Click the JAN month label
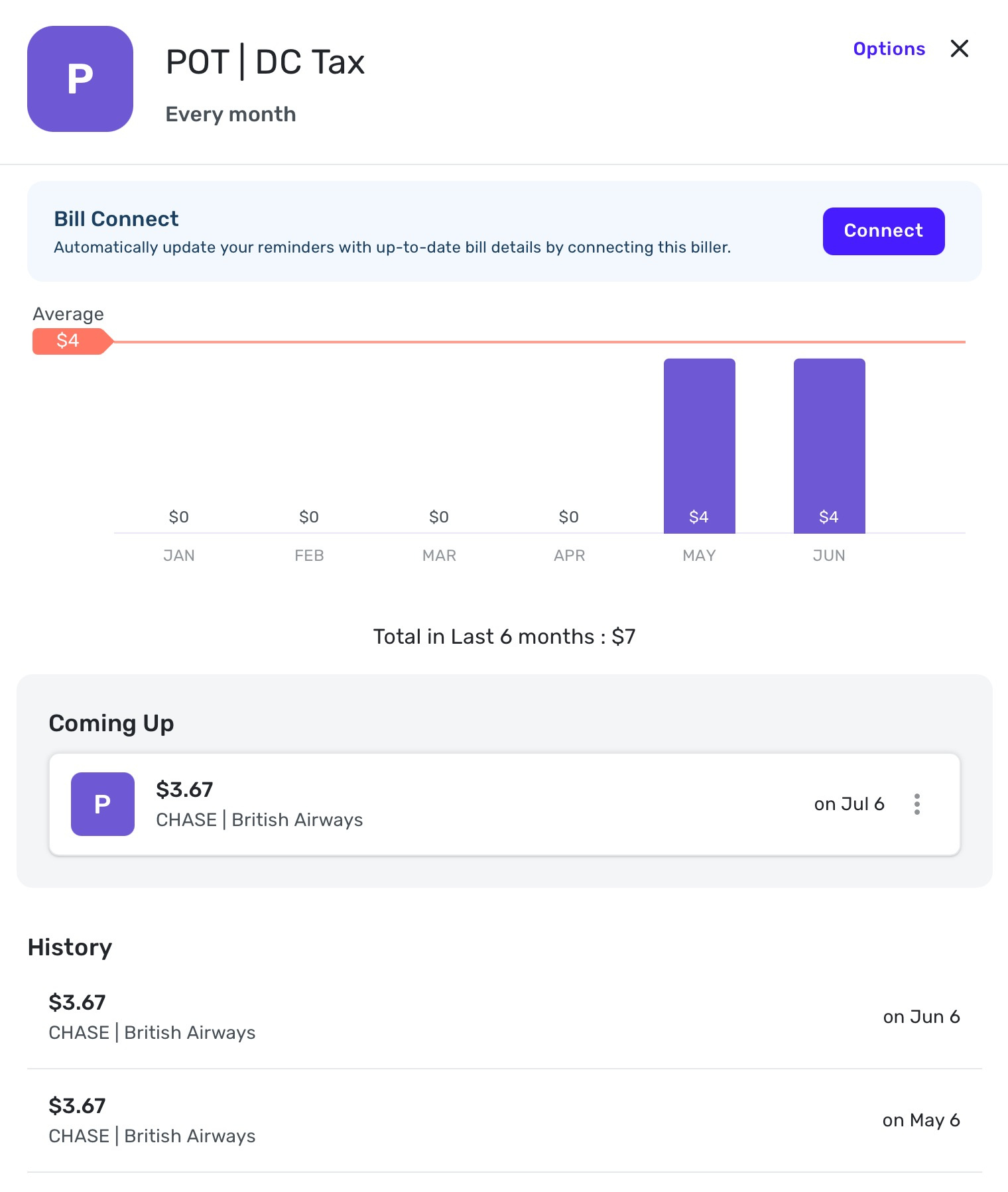Image resolution: width=1008 pixels, height=1192 pixels. click(x=179, y=556)
